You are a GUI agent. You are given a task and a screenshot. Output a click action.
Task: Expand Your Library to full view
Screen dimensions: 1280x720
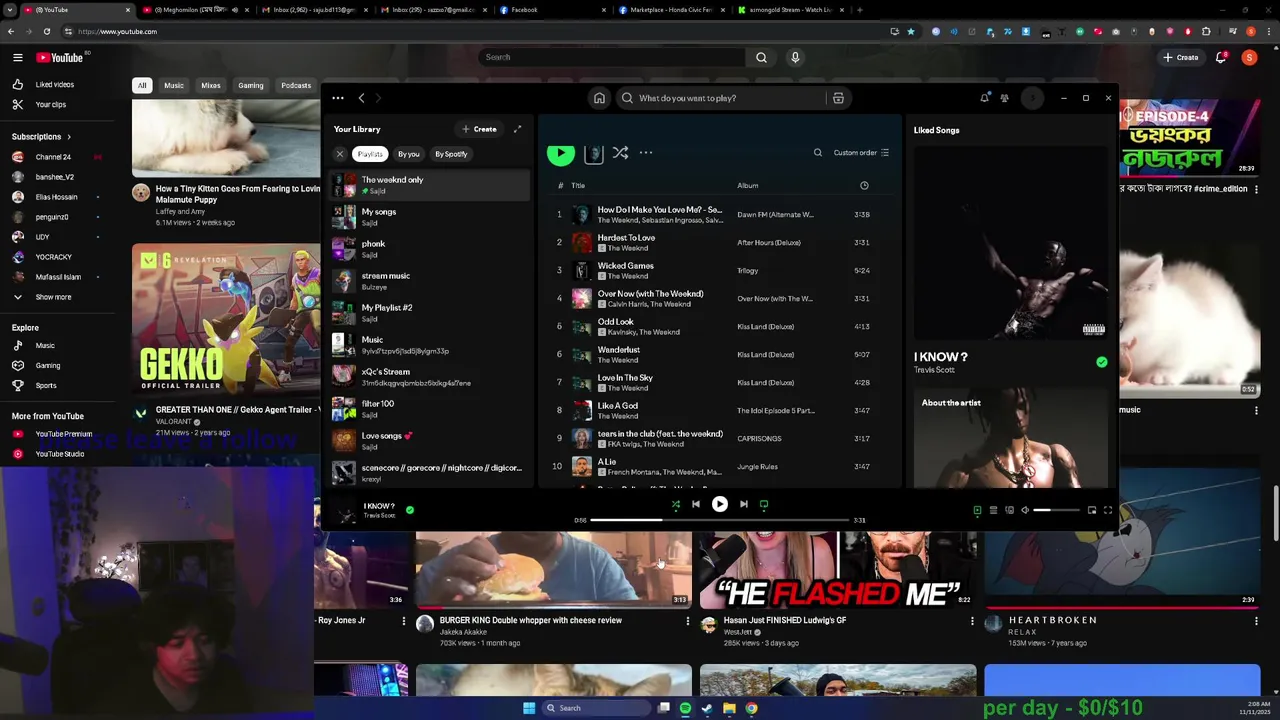coord(517,129)
